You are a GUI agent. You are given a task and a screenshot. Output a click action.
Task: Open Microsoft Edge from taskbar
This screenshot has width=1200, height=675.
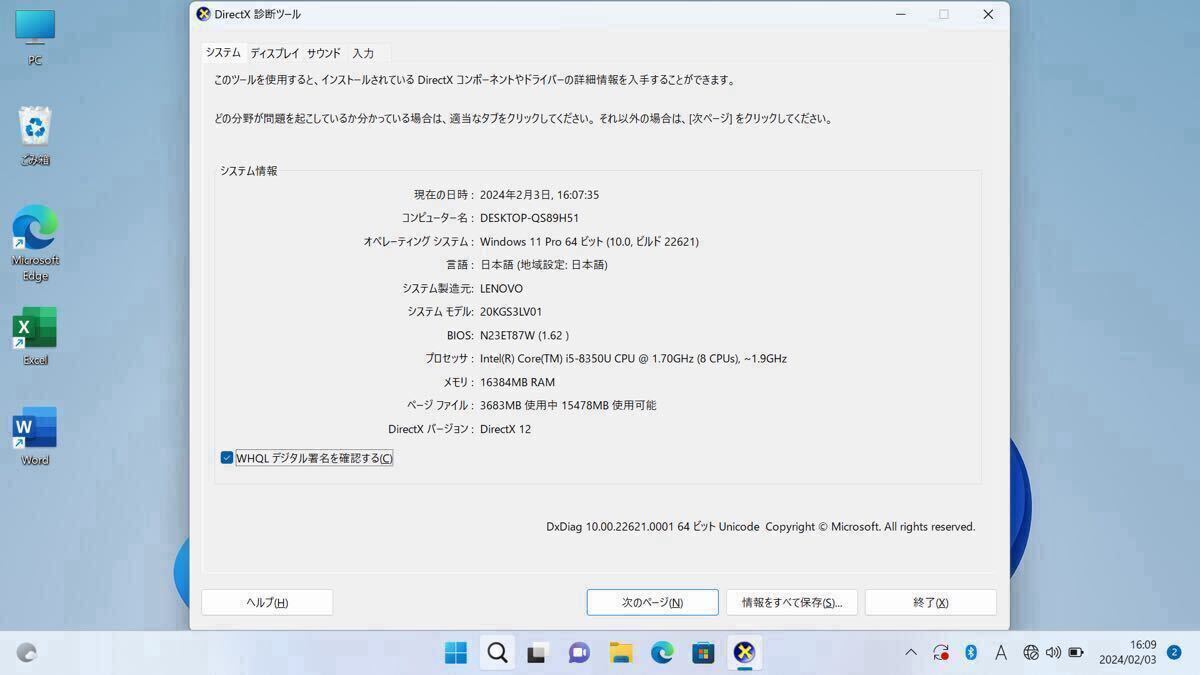click(662, 653)
